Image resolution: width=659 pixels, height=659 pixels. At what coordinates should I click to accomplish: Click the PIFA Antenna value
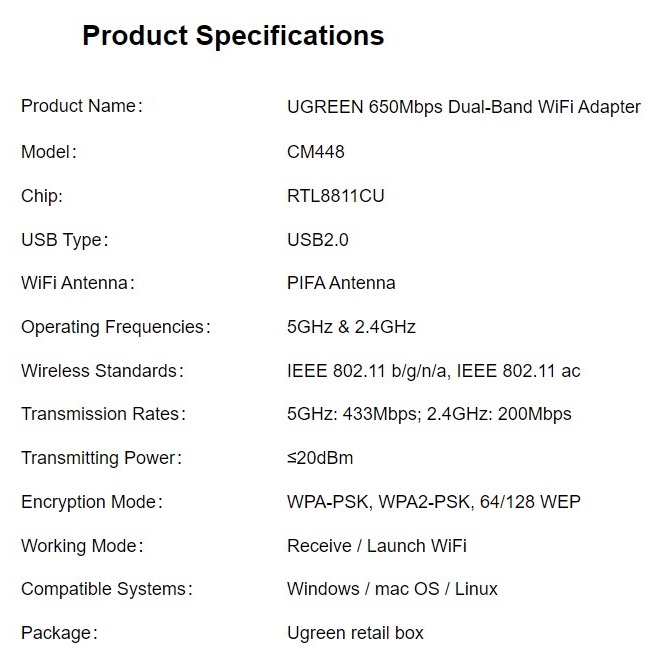click(340, 283)
